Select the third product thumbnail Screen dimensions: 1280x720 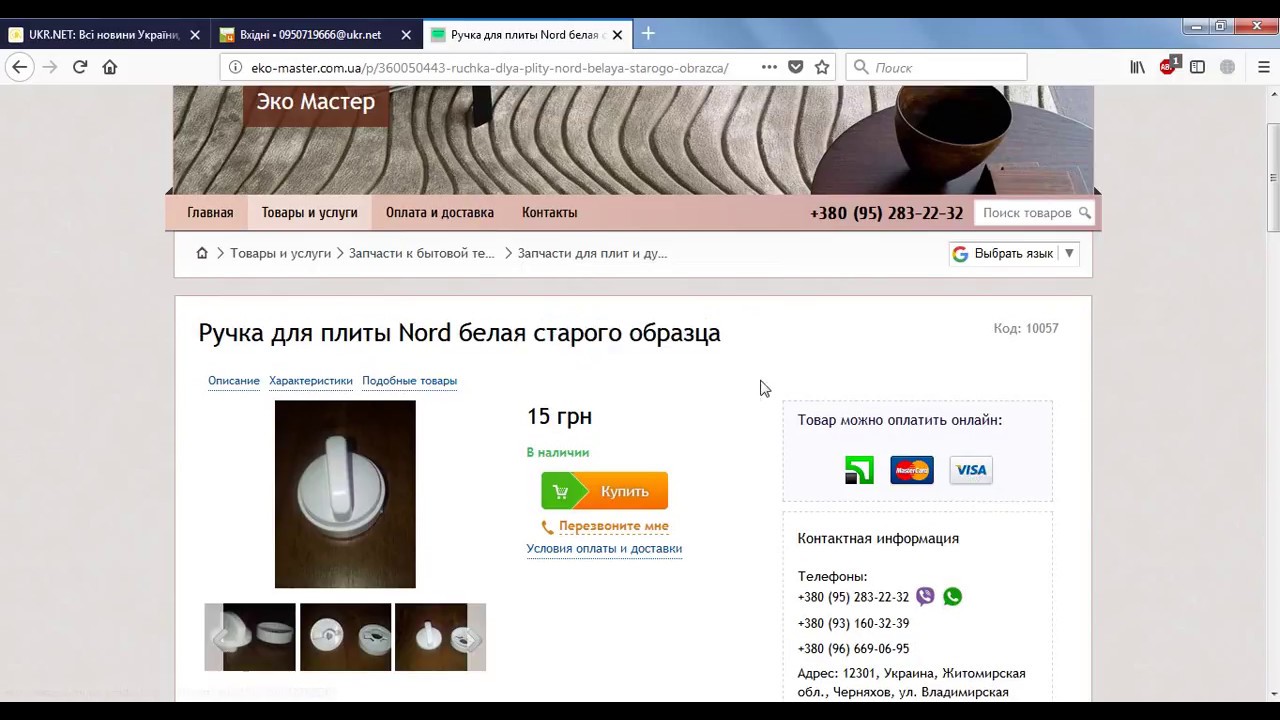[440, 637]
